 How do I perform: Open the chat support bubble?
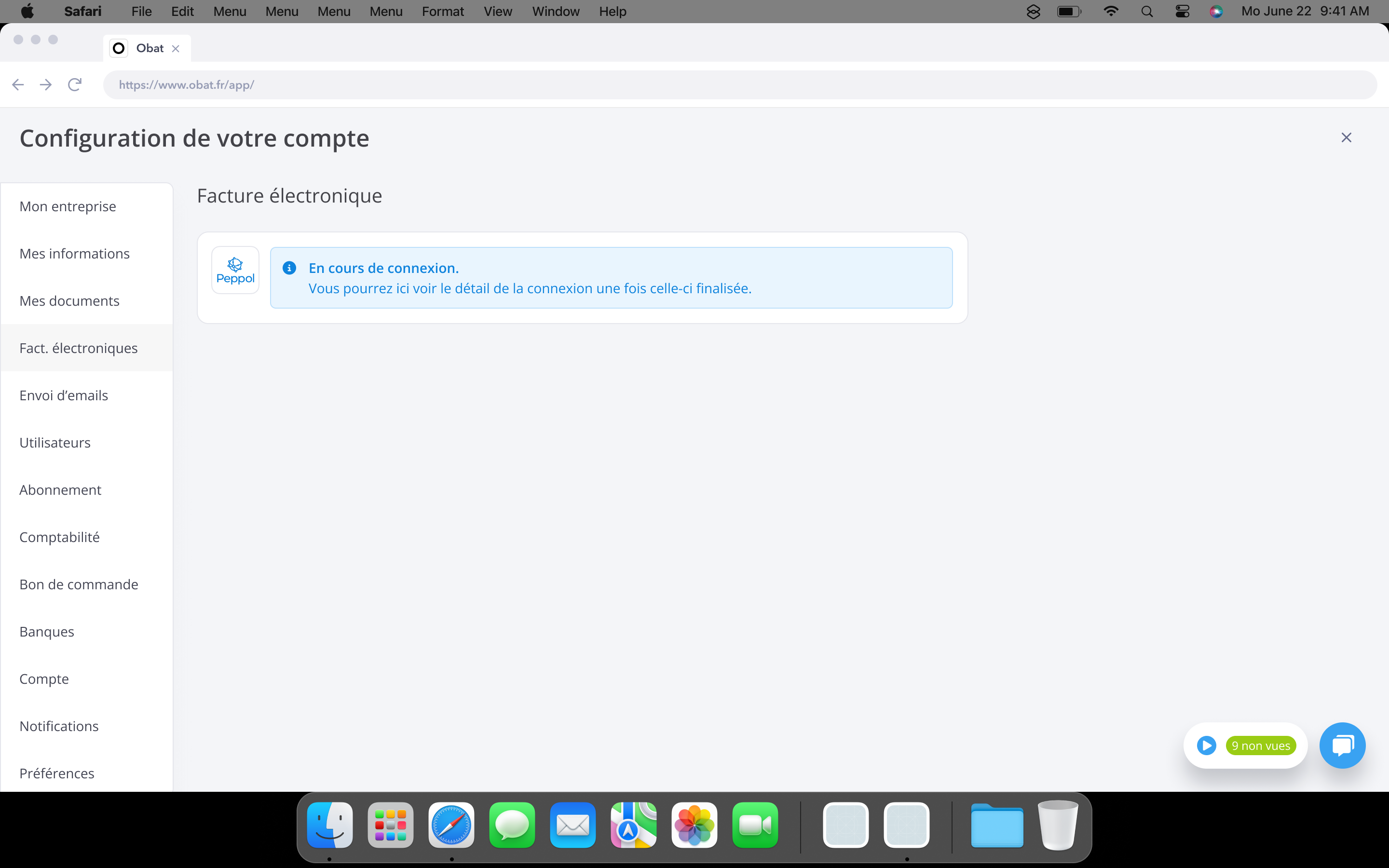coord(1342,745)
